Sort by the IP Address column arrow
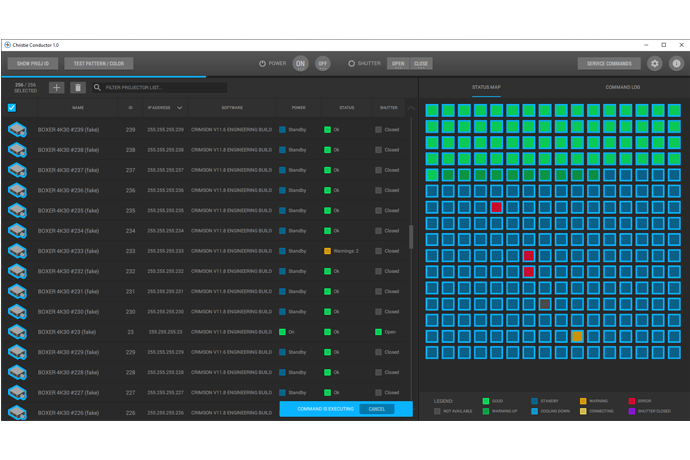The width and height of the screenshot is (690, 460). coord(180,108)
